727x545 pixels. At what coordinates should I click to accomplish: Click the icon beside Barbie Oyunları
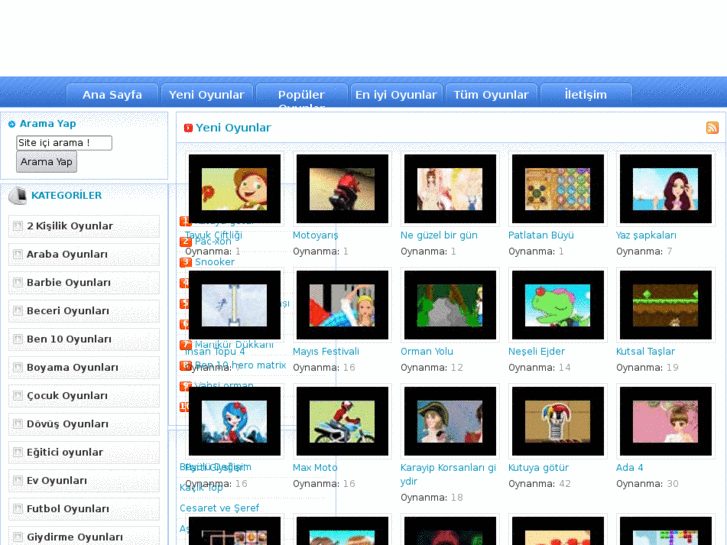pos(18,283)
